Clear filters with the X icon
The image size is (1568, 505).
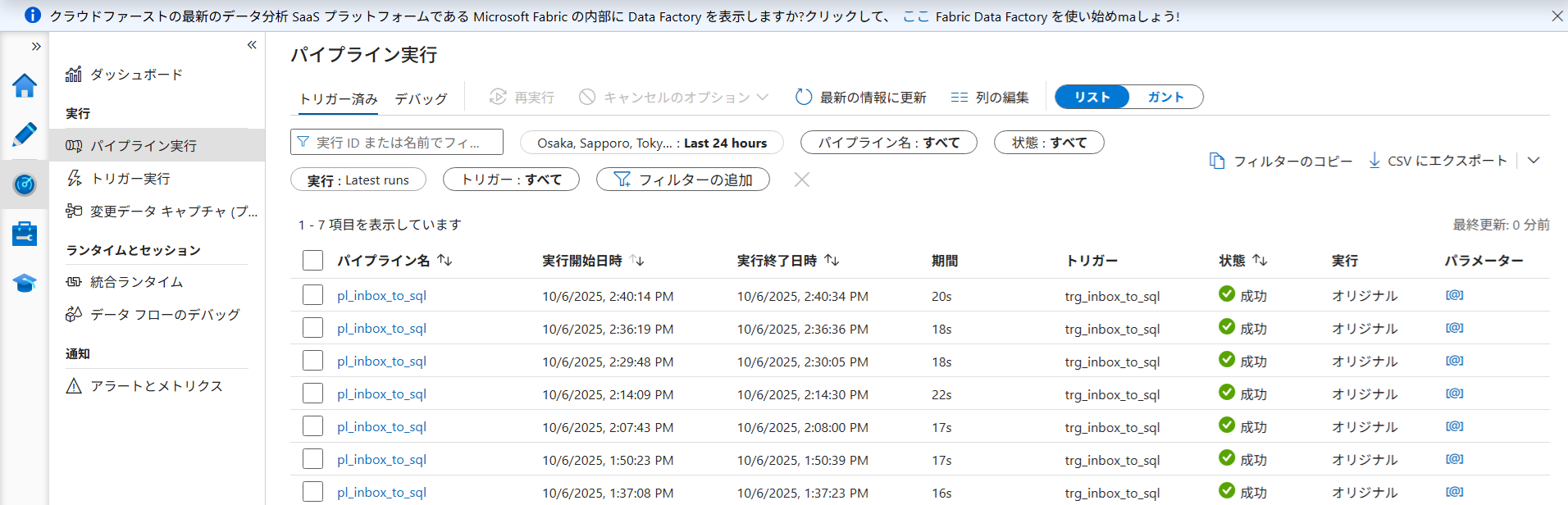pos(801,180)
